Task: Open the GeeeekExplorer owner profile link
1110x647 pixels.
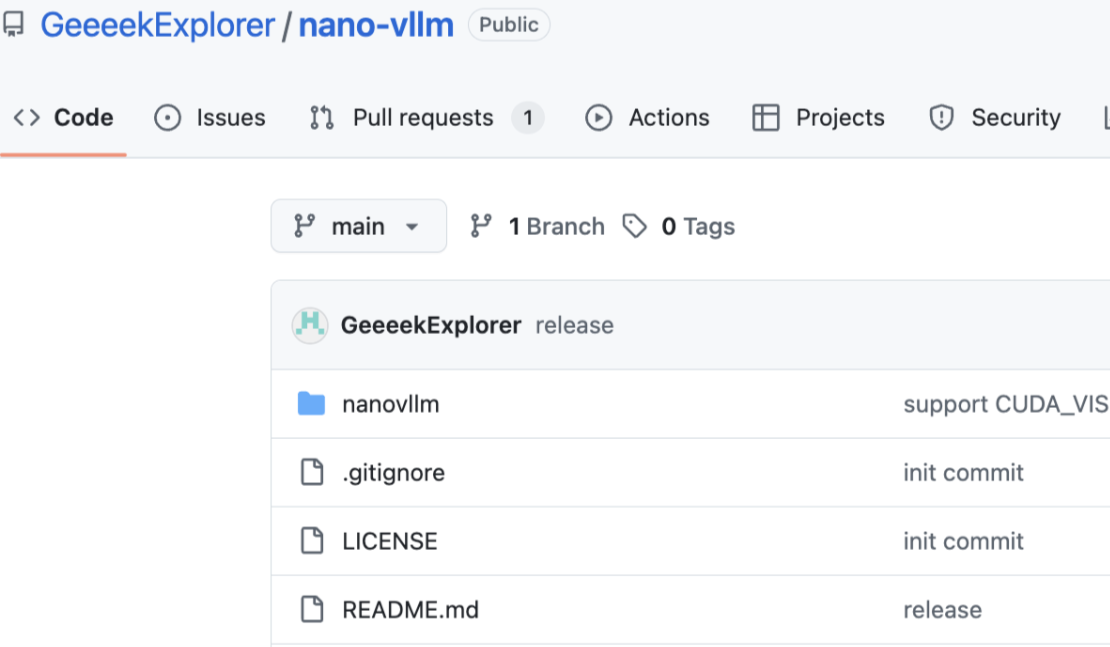Action: (x=157, y=25)
